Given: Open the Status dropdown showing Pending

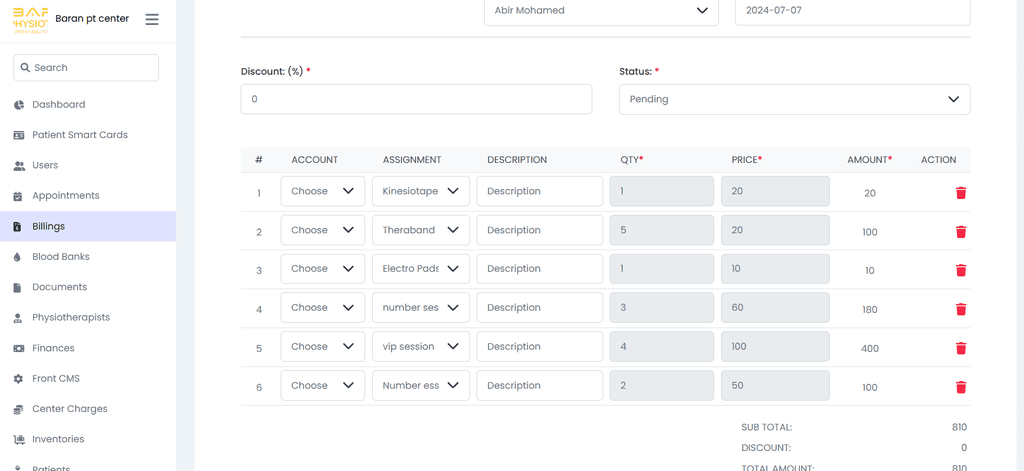Looking at the screenshot, I should click(794, 99).
